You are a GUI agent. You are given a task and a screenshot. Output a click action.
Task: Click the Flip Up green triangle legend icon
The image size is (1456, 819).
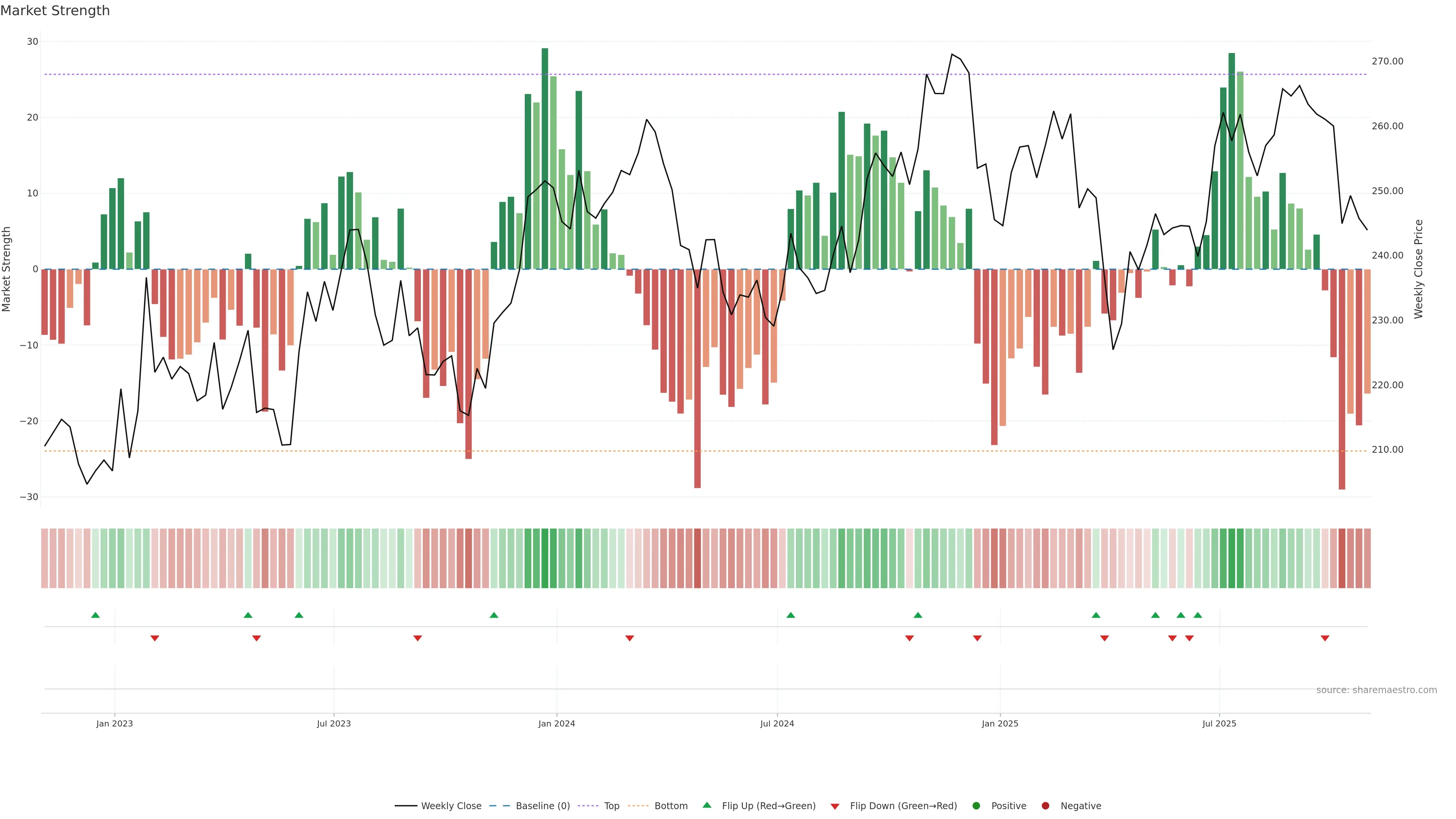[x=706, y=805]
